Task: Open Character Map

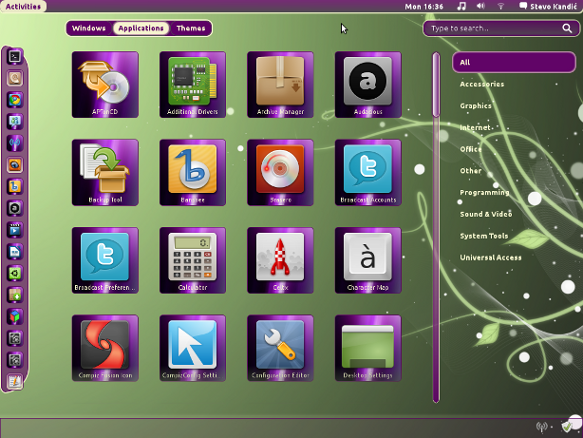Action: tap(368, 260)
